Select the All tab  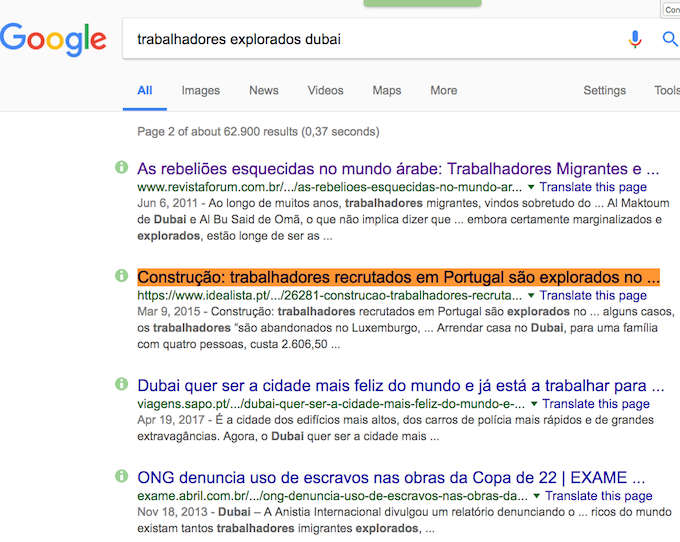(145, 90)
